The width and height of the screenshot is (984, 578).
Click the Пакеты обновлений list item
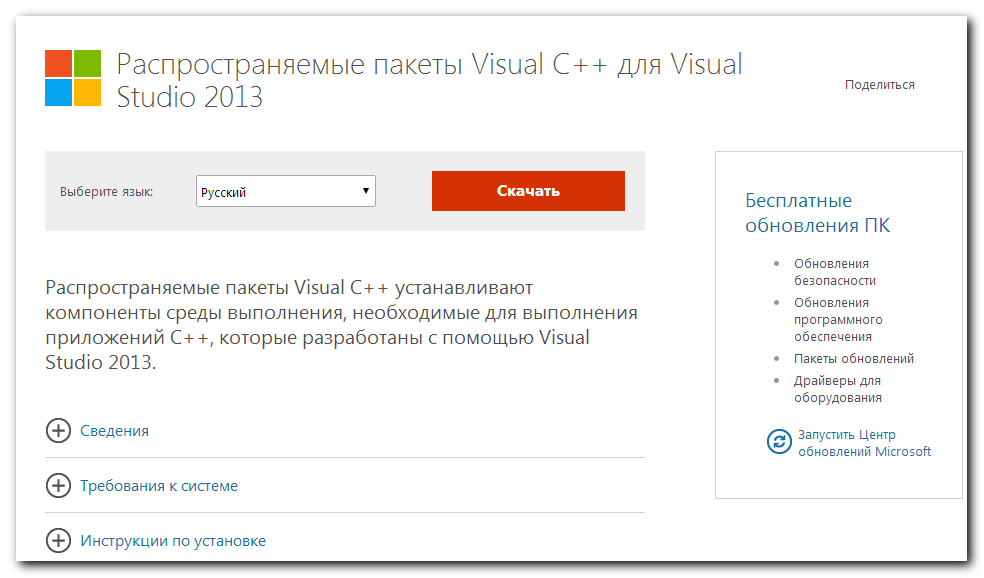[853, 358]
